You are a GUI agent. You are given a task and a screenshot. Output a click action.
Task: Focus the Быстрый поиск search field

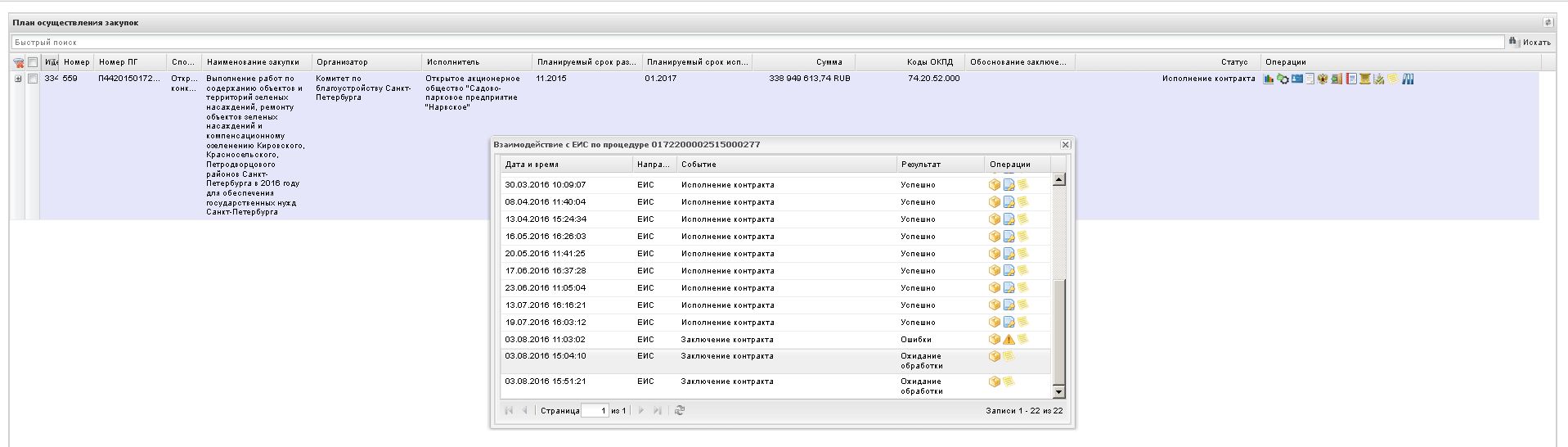[x=736, y=42]
